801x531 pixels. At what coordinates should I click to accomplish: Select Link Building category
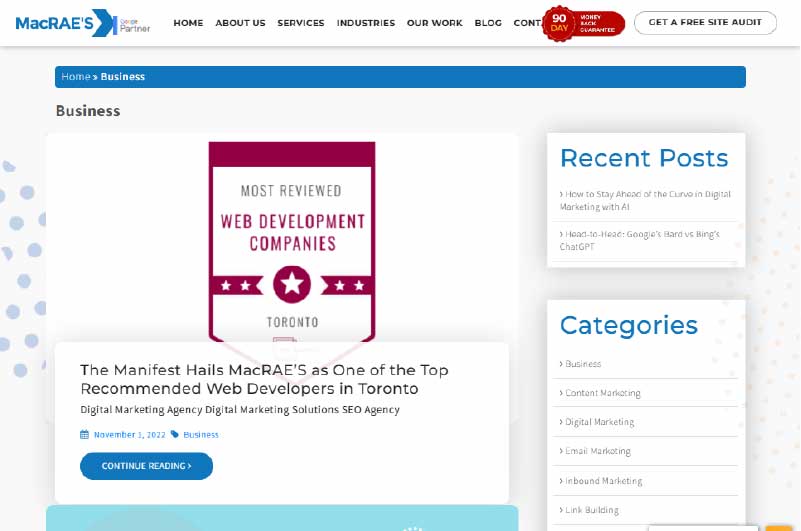tap(592, 510)
